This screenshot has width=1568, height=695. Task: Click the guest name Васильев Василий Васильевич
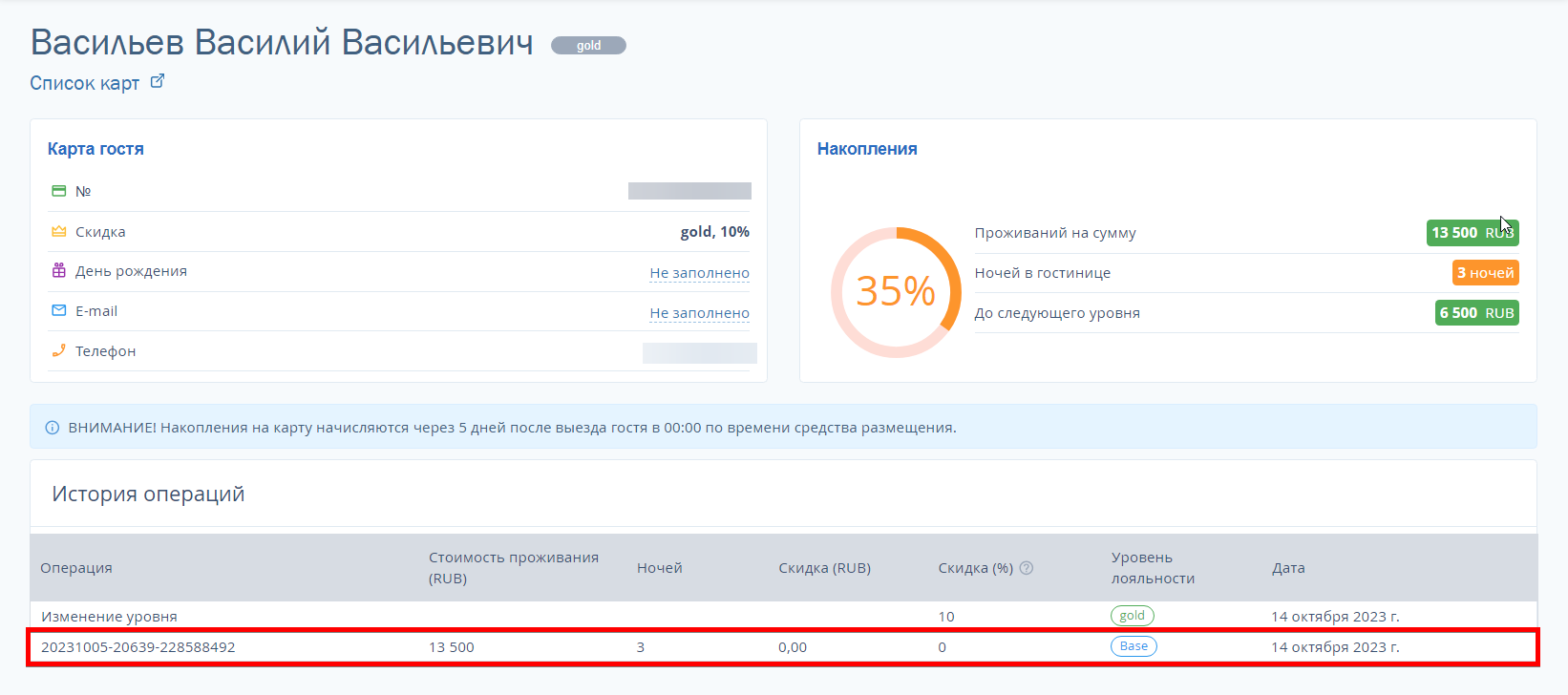coord(282,43)
